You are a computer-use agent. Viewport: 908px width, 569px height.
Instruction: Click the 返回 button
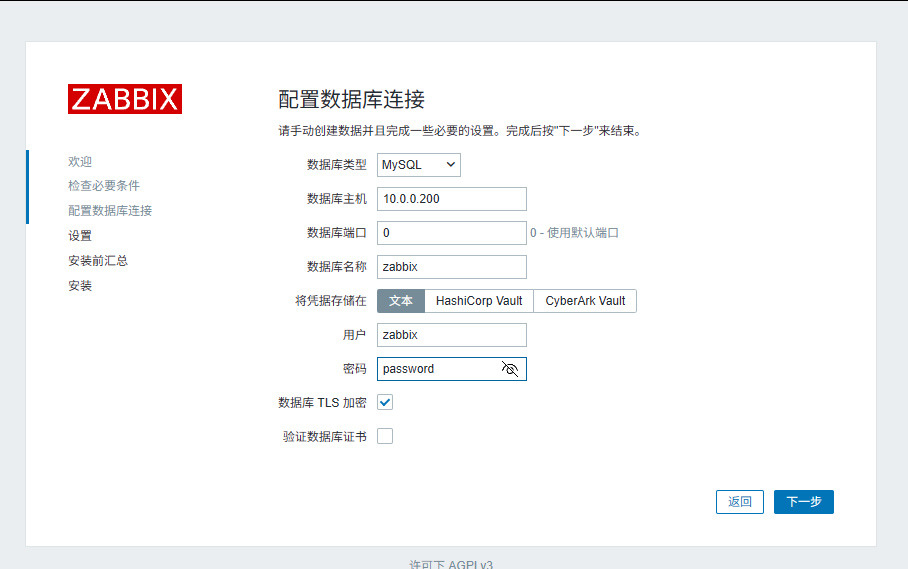pos(739,502)
